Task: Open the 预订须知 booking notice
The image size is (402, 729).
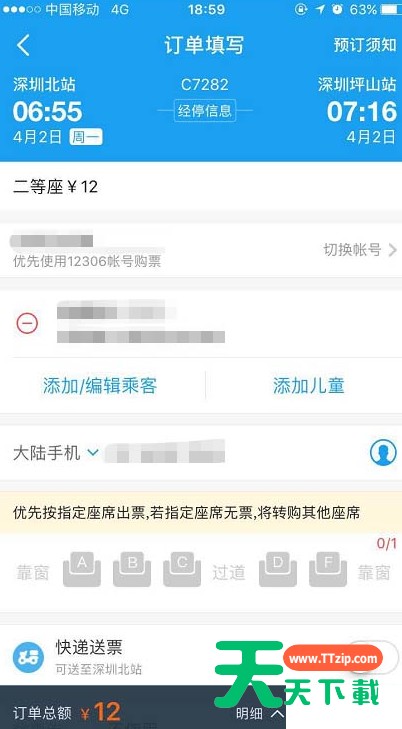Action: (x=365, y=45)
